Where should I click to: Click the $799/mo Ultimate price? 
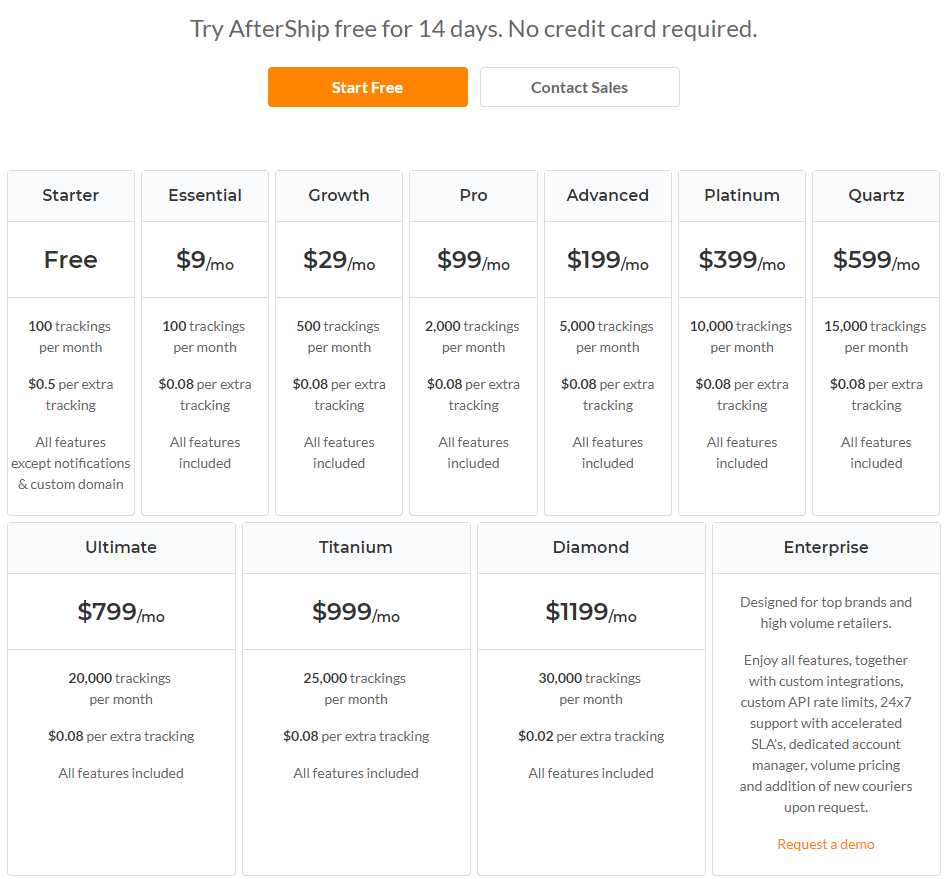tap(121, 612)
